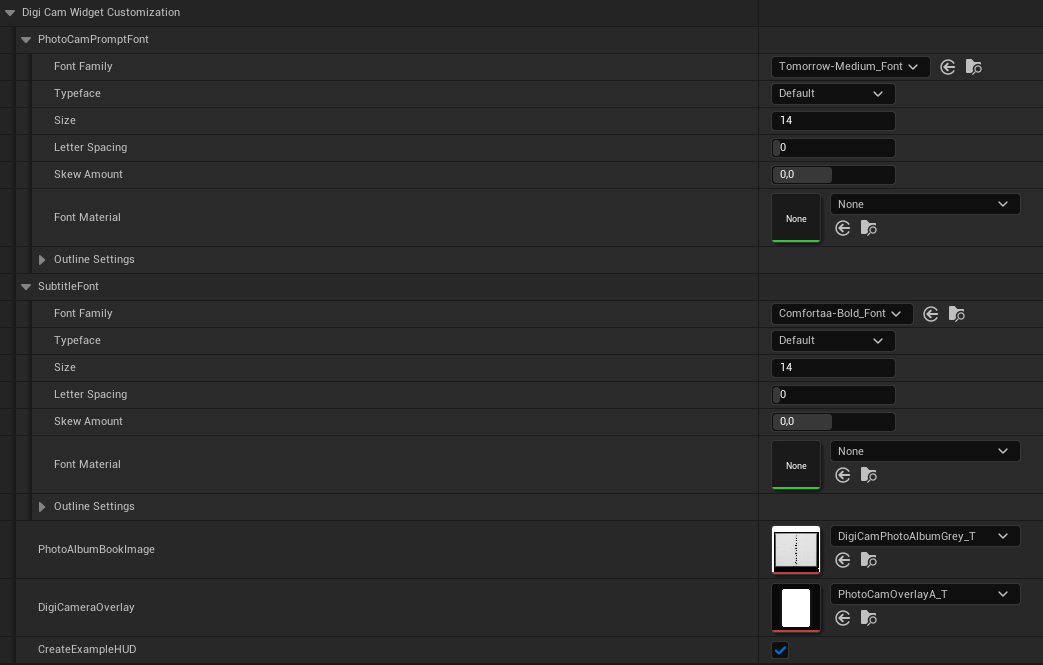Collapse the SubtitleFont section
1043x665 pixels.
point(26,287)
